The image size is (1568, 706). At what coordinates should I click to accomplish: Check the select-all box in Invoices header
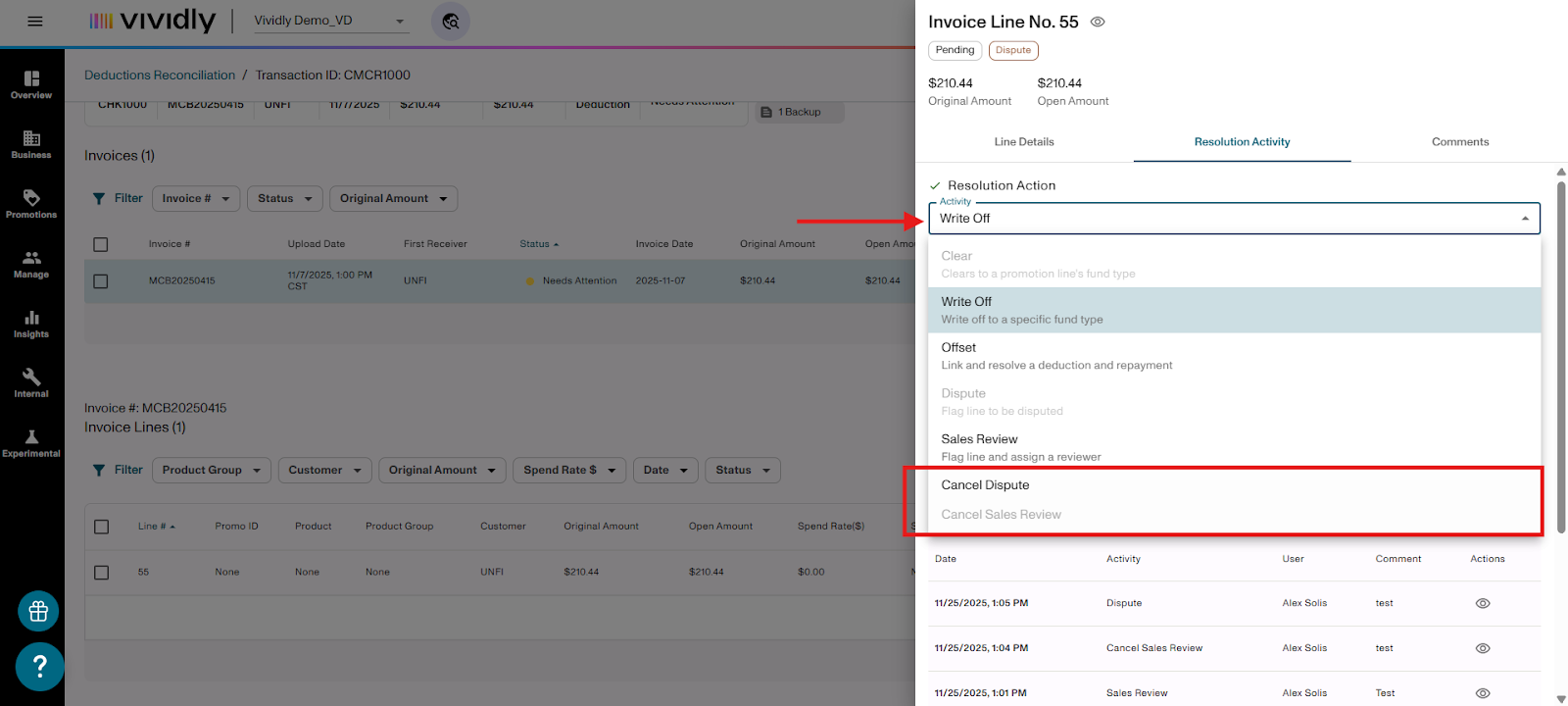(x=101, y=245)
